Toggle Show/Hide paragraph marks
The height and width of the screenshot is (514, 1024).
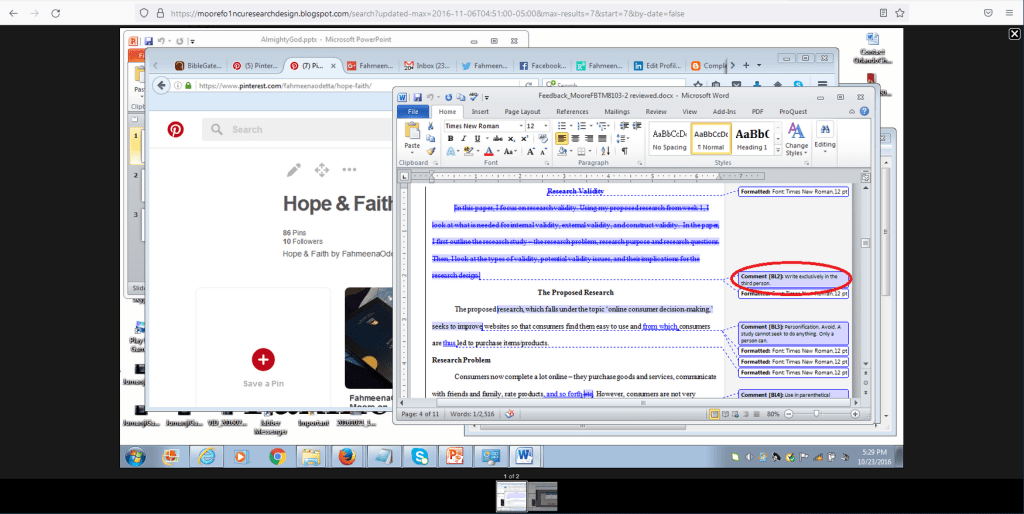(x=625, y=152)
